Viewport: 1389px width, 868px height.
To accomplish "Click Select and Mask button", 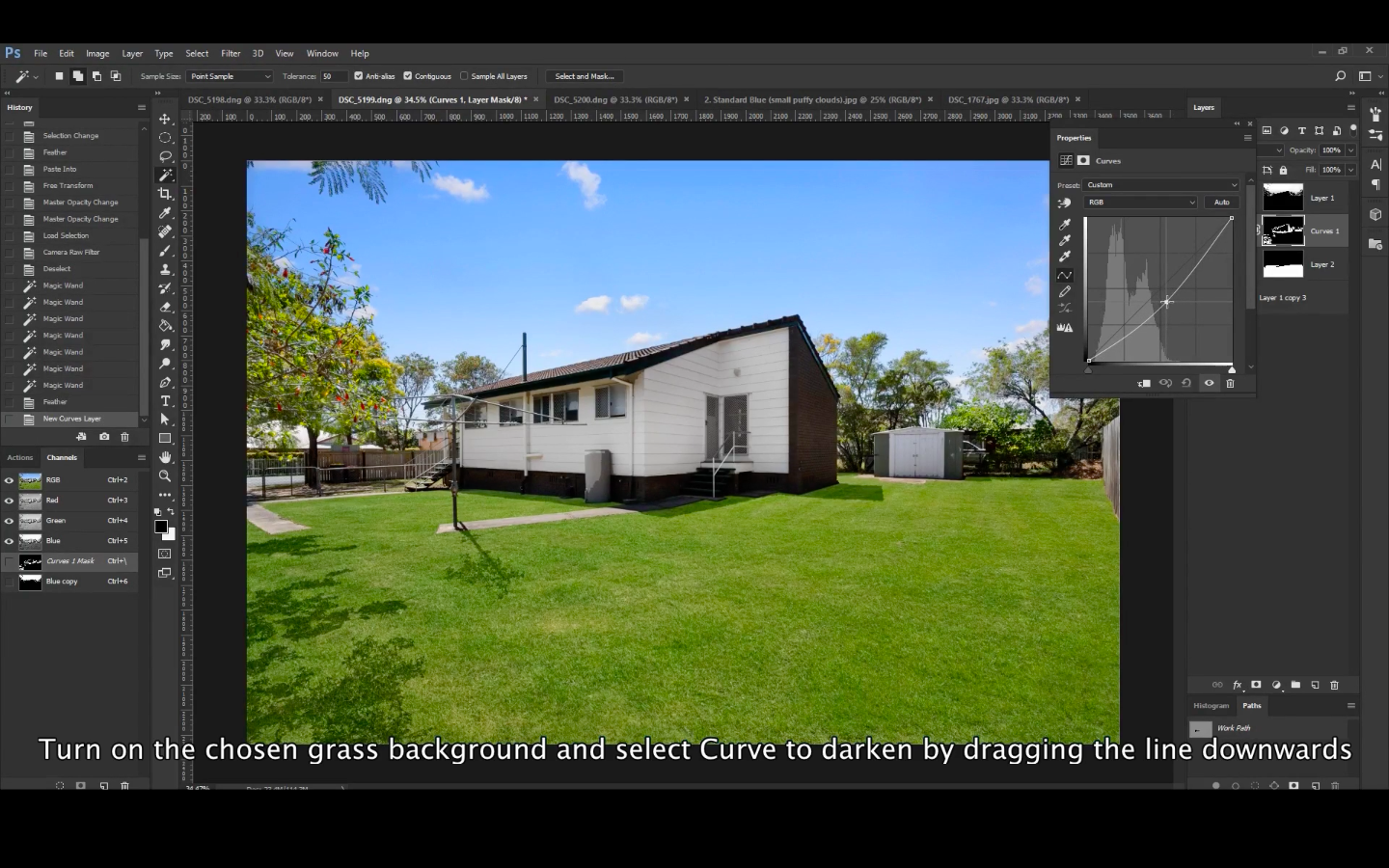I will point(585,76).
